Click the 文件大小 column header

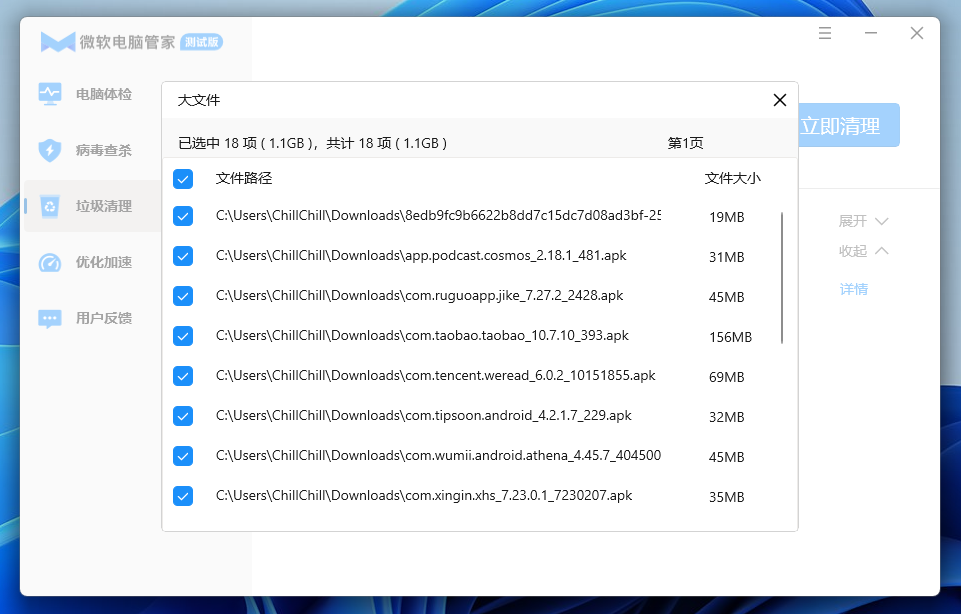732,178
